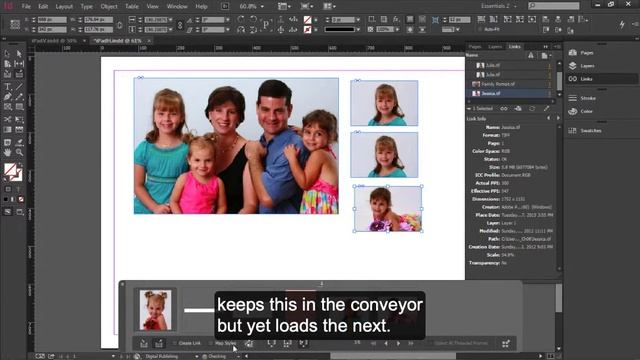The image size is (640, 360).
Task: Choose place, remove and load next mode
Action: point(272,343)
